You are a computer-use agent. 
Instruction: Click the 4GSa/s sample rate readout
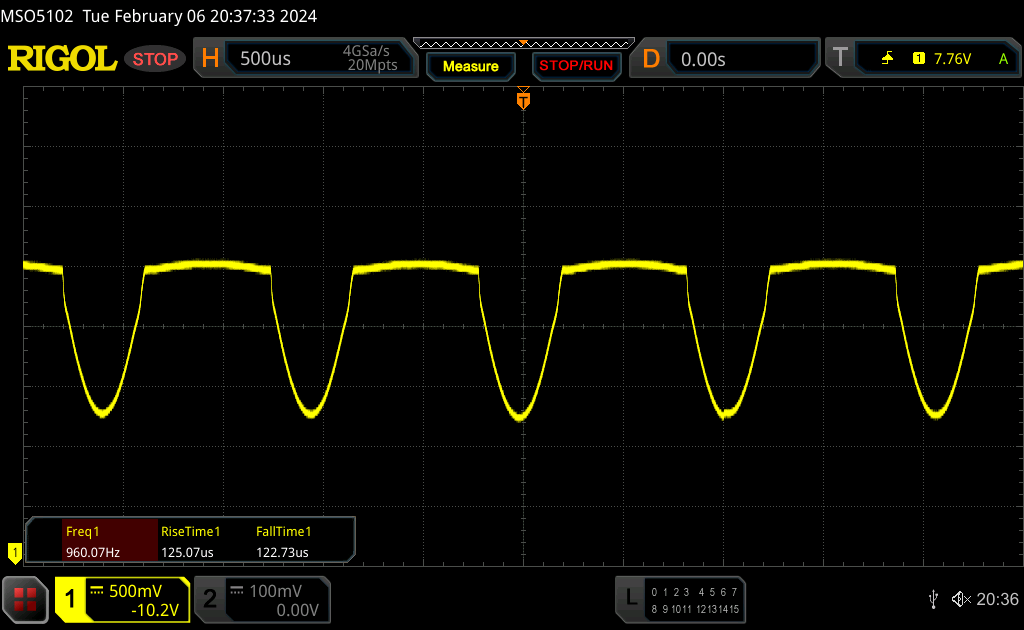[x=366, y=51]
